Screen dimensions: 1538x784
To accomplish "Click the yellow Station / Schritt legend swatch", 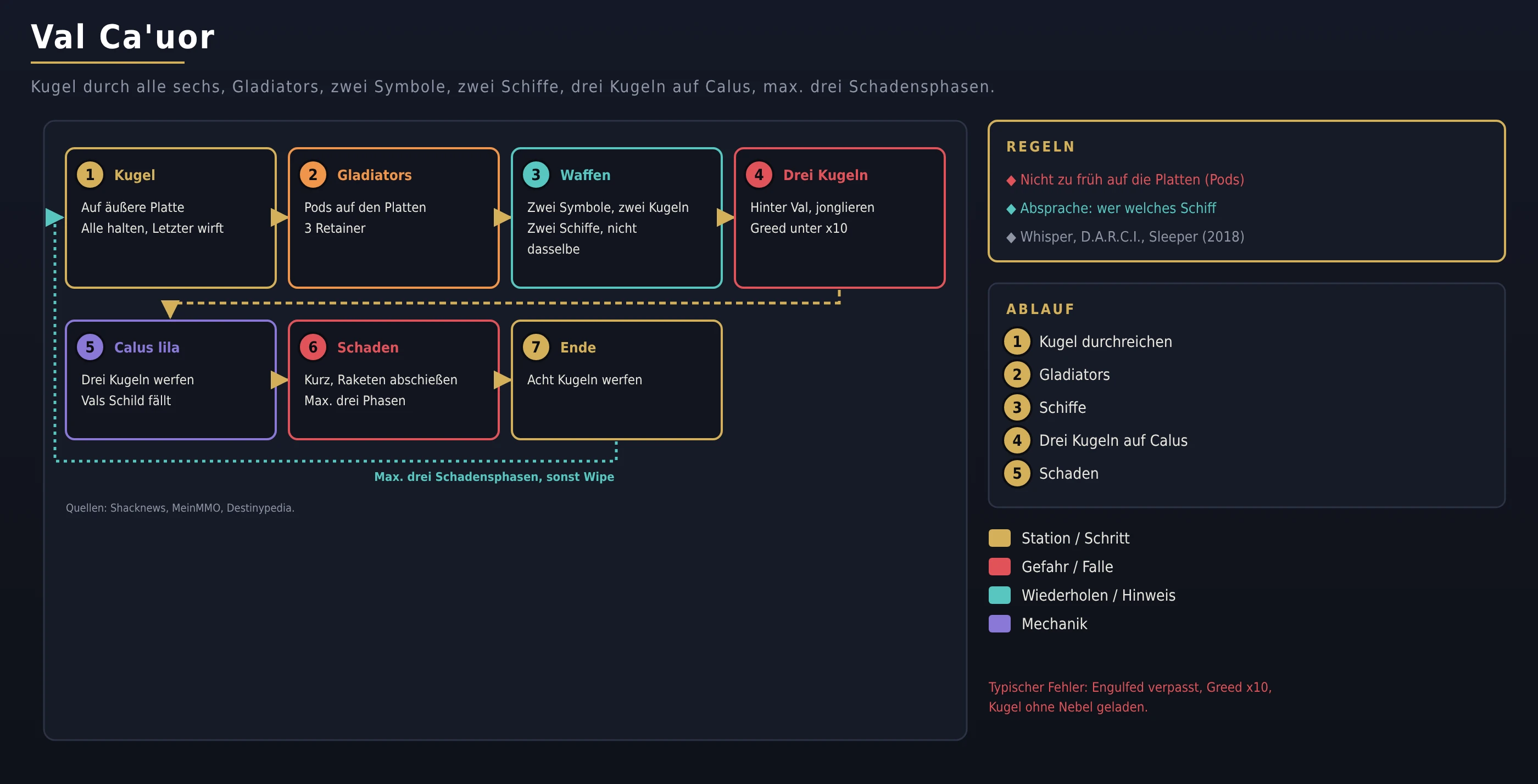I will (x=1000, y=538).
